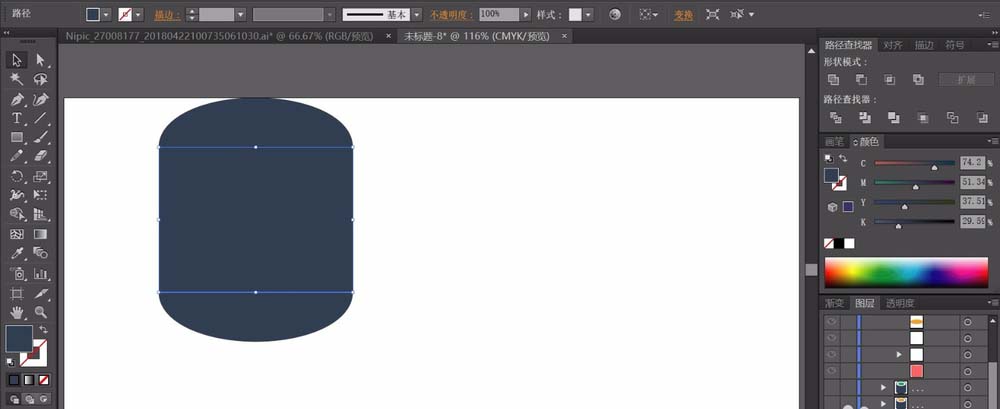Image resolution: width=1000 pixels, height=409 pixels.
Task: Switch to the 对齐 panel tab
Action: click(893, 45)
